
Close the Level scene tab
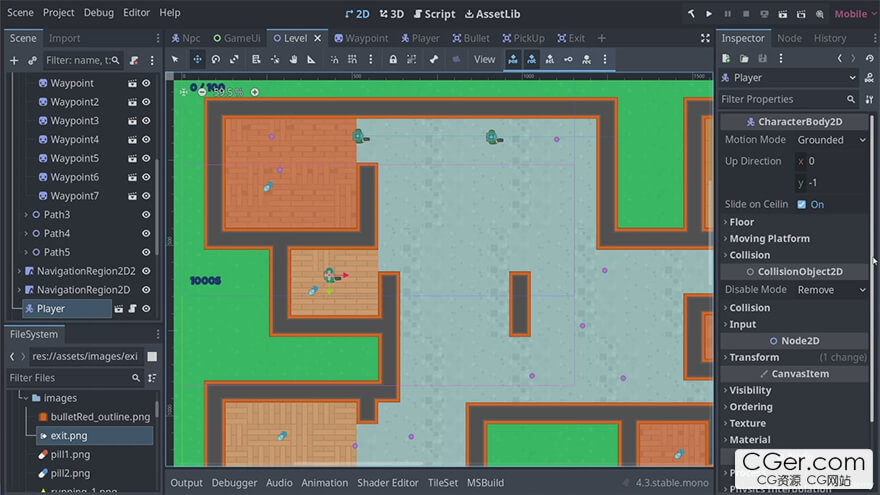pos(318,38)
